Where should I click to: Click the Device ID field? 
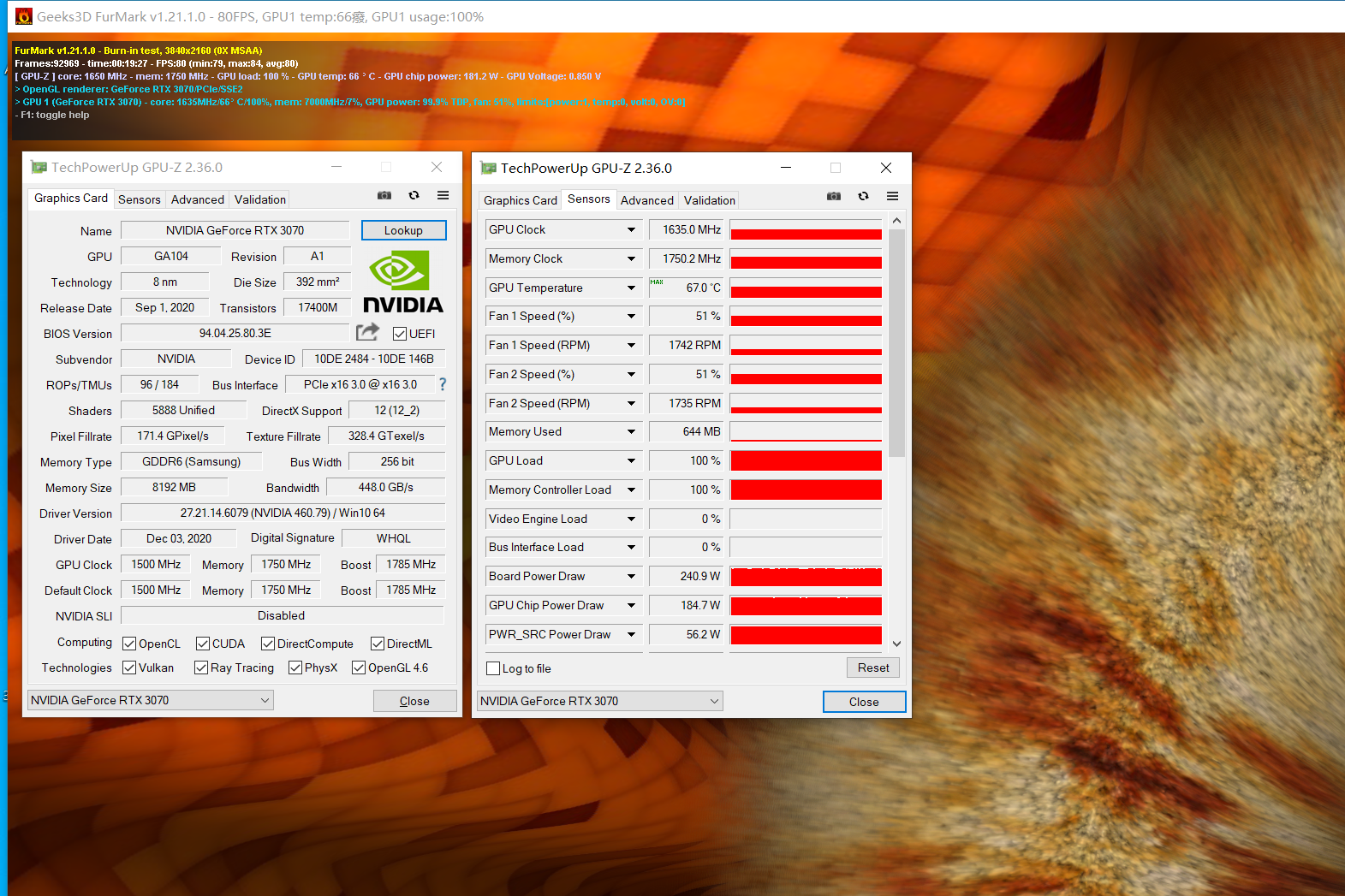(374, 359)
